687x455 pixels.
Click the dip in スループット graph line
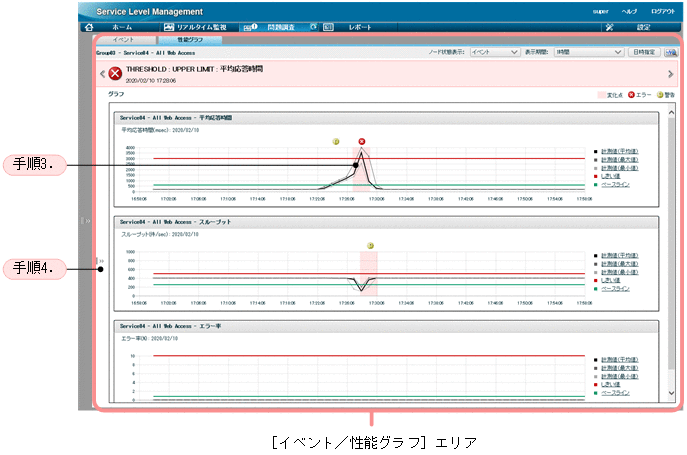point(361,290)
